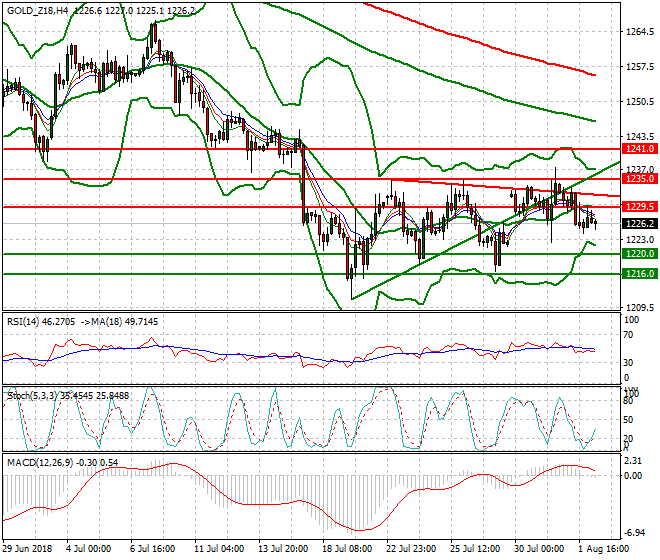Click the Stochastic scale value 50
This screenshot has width=660, height=560.
(628, 420)
